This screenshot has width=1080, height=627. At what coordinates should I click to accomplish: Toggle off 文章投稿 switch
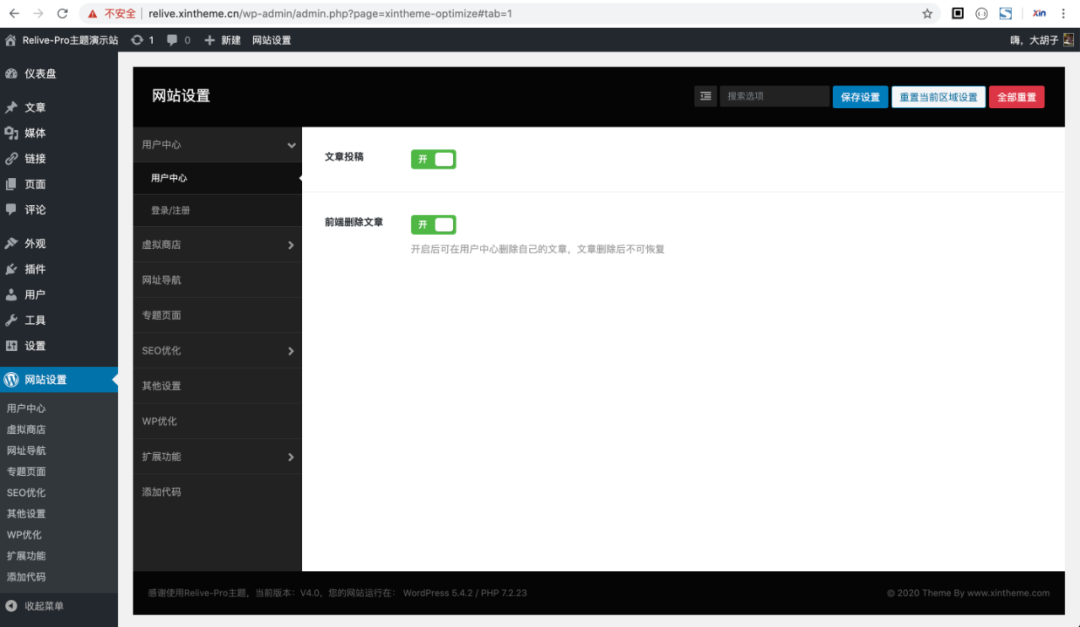[432, 159]
